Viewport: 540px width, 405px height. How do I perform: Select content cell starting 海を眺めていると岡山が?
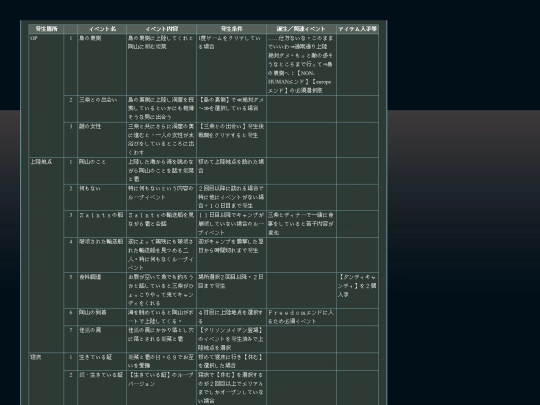click(162, 316)
